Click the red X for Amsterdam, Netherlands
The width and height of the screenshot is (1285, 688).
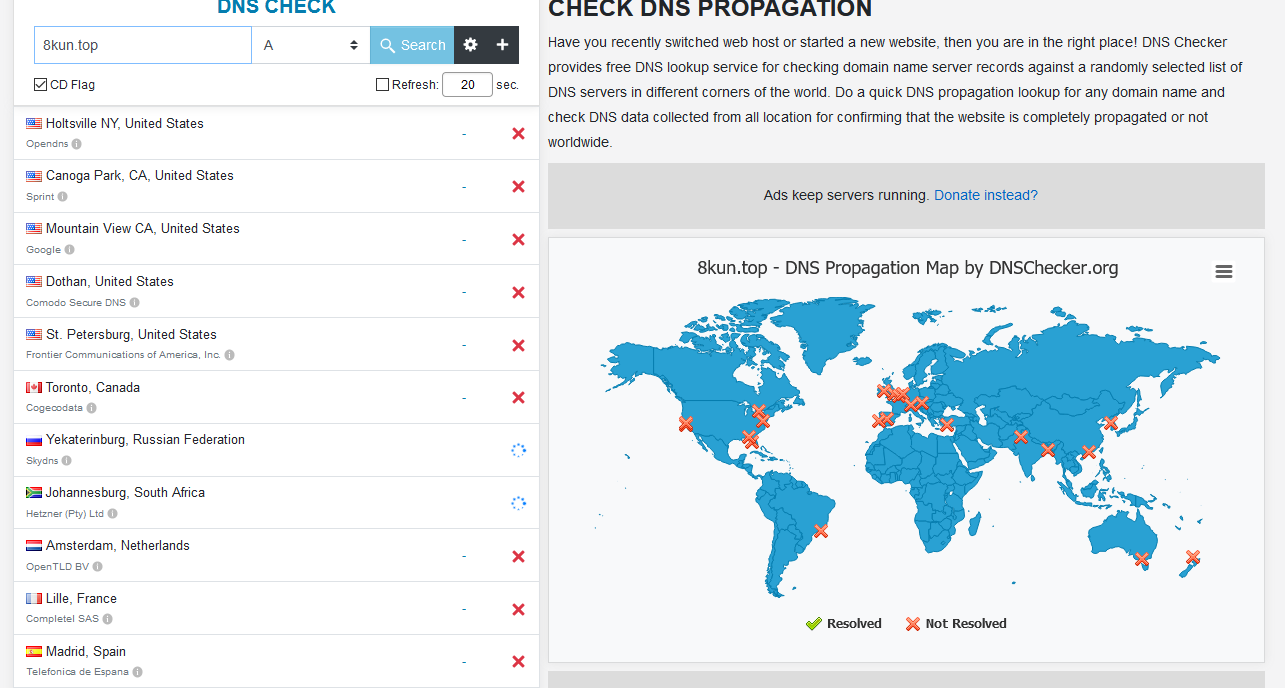(x=518, y=556)
